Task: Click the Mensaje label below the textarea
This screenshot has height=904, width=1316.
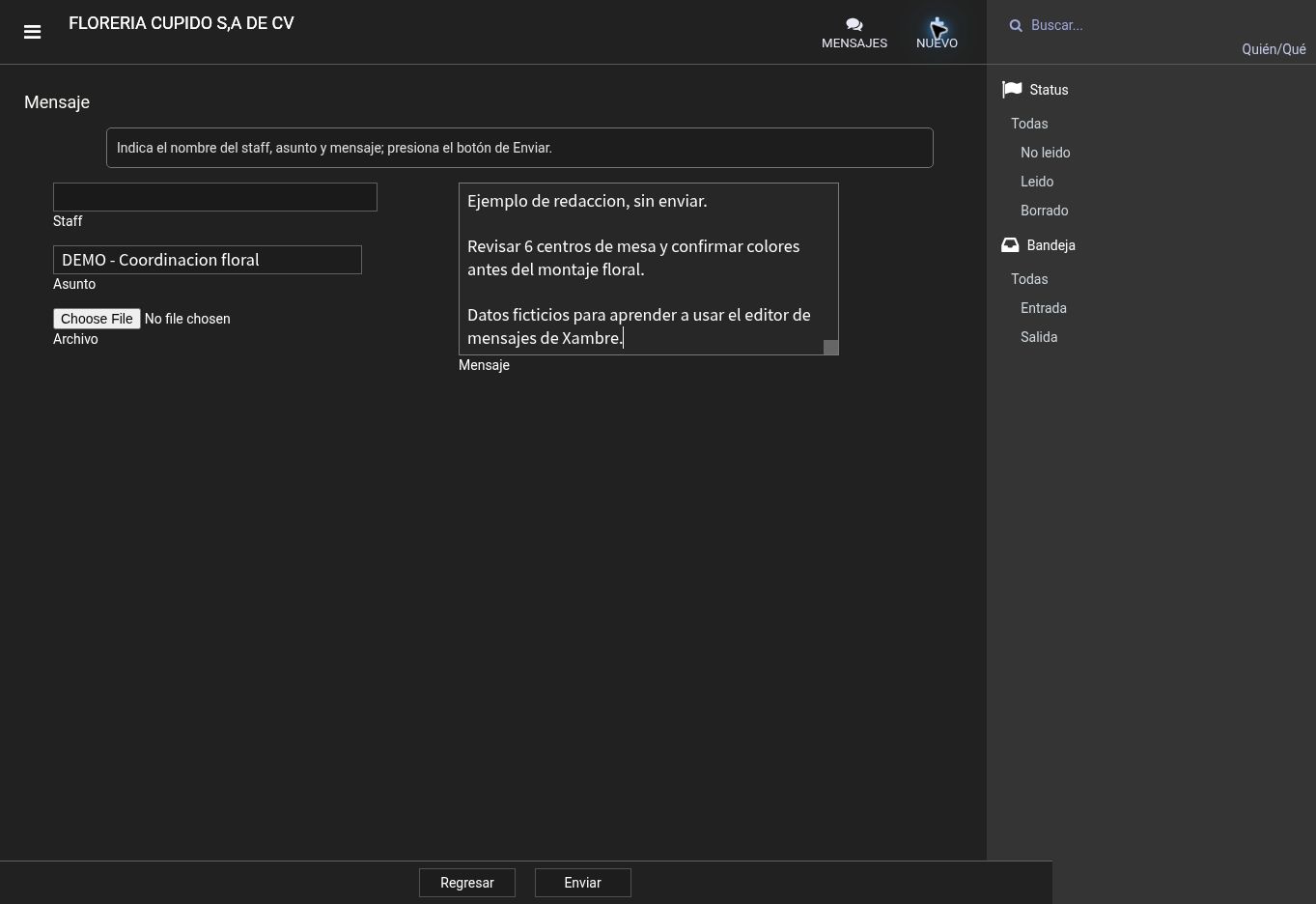Action: tap(484, 365)
